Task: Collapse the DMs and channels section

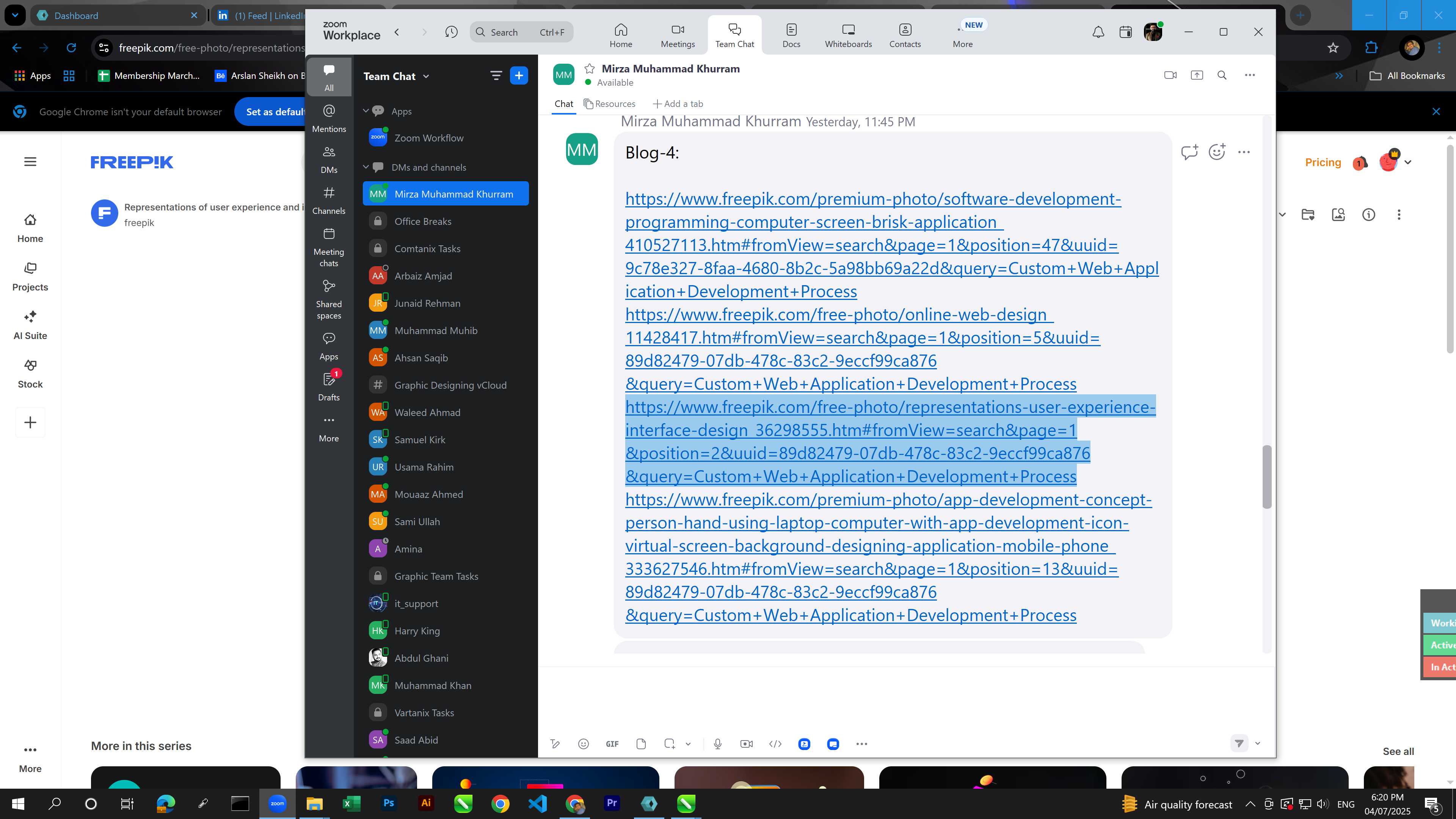Action: click(x=366, y=167)
